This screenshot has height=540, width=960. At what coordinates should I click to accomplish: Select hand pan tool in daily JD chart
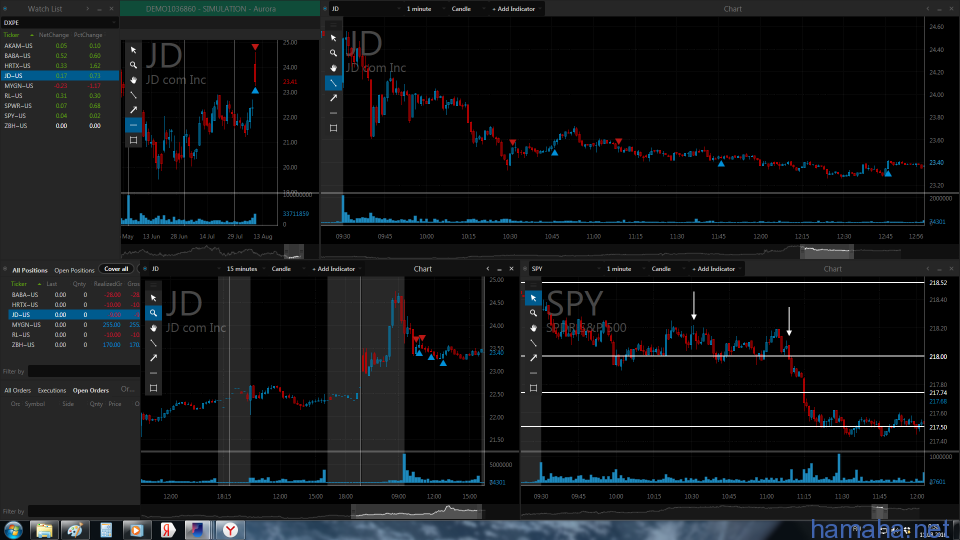click(x=133, y=80)
